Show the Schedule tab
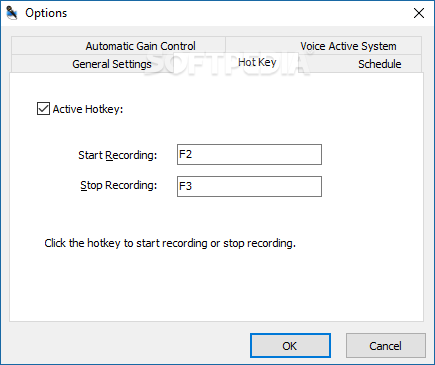 (x=380, y=64)
